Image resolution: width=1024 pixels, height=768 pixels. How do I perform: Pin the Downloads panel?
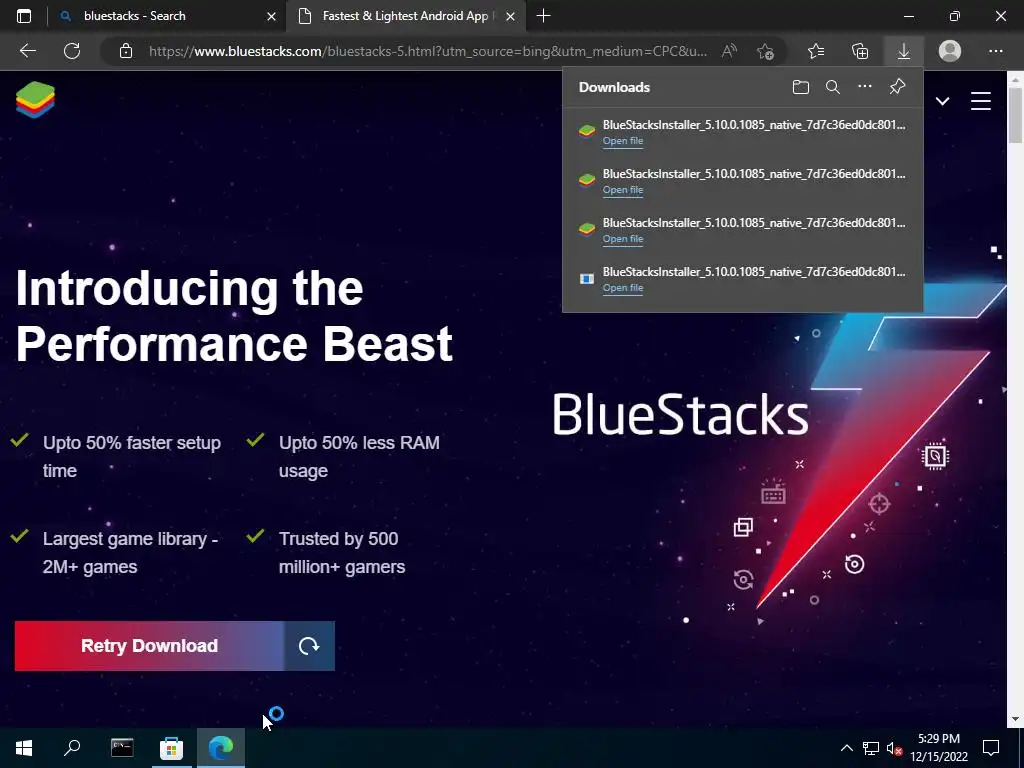(897, 86)
